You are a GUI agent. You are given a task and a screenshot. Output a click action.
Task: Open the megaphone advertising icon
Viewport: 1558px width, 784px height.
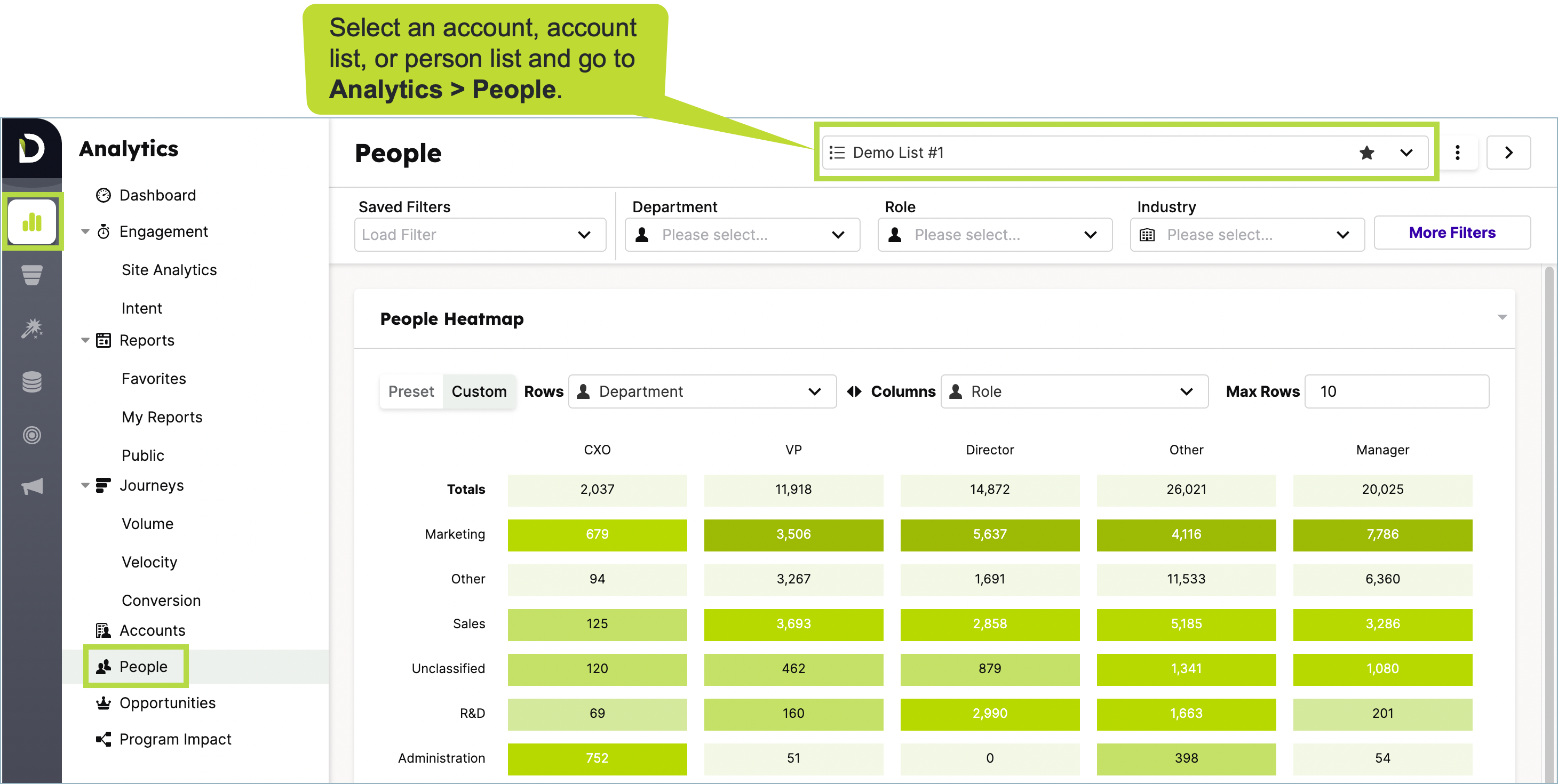(x=32, y=486)
